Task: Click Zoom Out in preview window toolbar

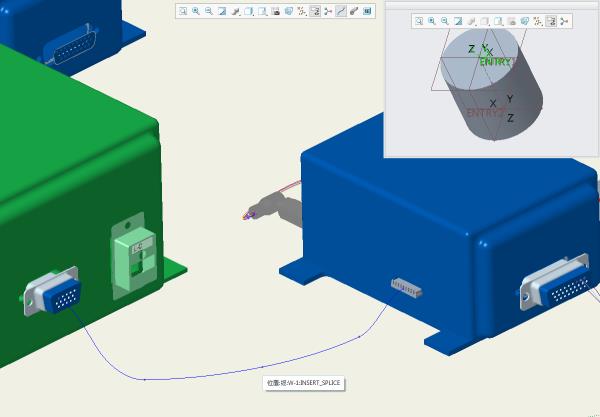Action: pyautogui.click(x=445, y=21)
